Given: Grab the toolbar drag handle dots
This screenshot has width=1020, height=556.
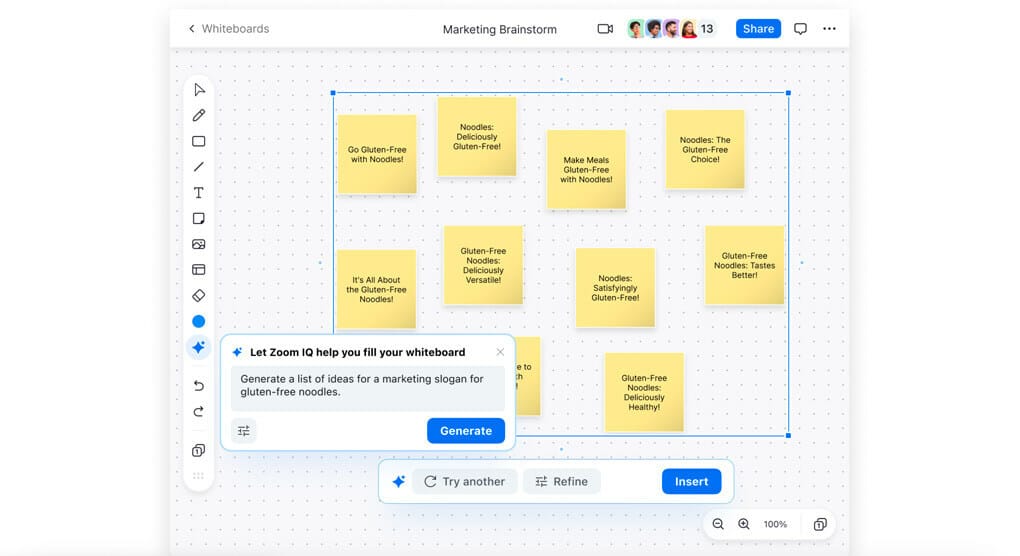Looking at the screenshot, I should coord(199,476).
